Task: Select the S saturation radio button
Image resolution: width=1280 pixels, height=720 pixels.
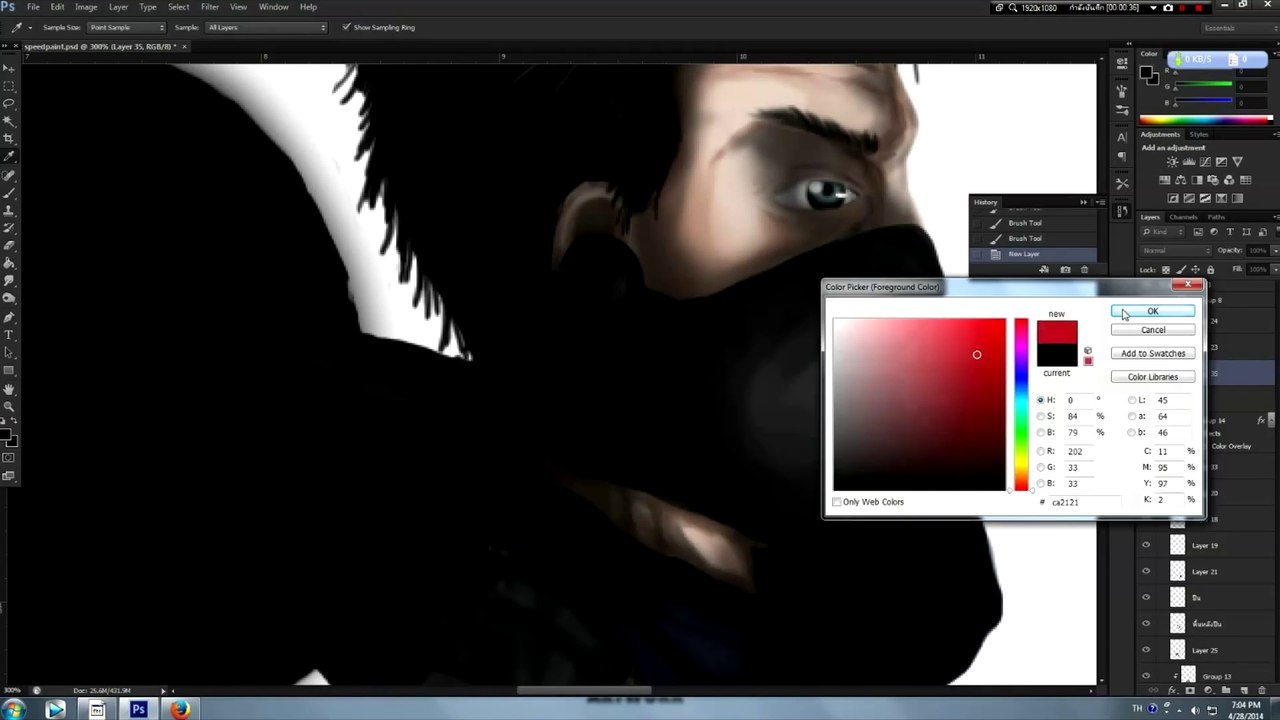Action: tap(1040, 416)
